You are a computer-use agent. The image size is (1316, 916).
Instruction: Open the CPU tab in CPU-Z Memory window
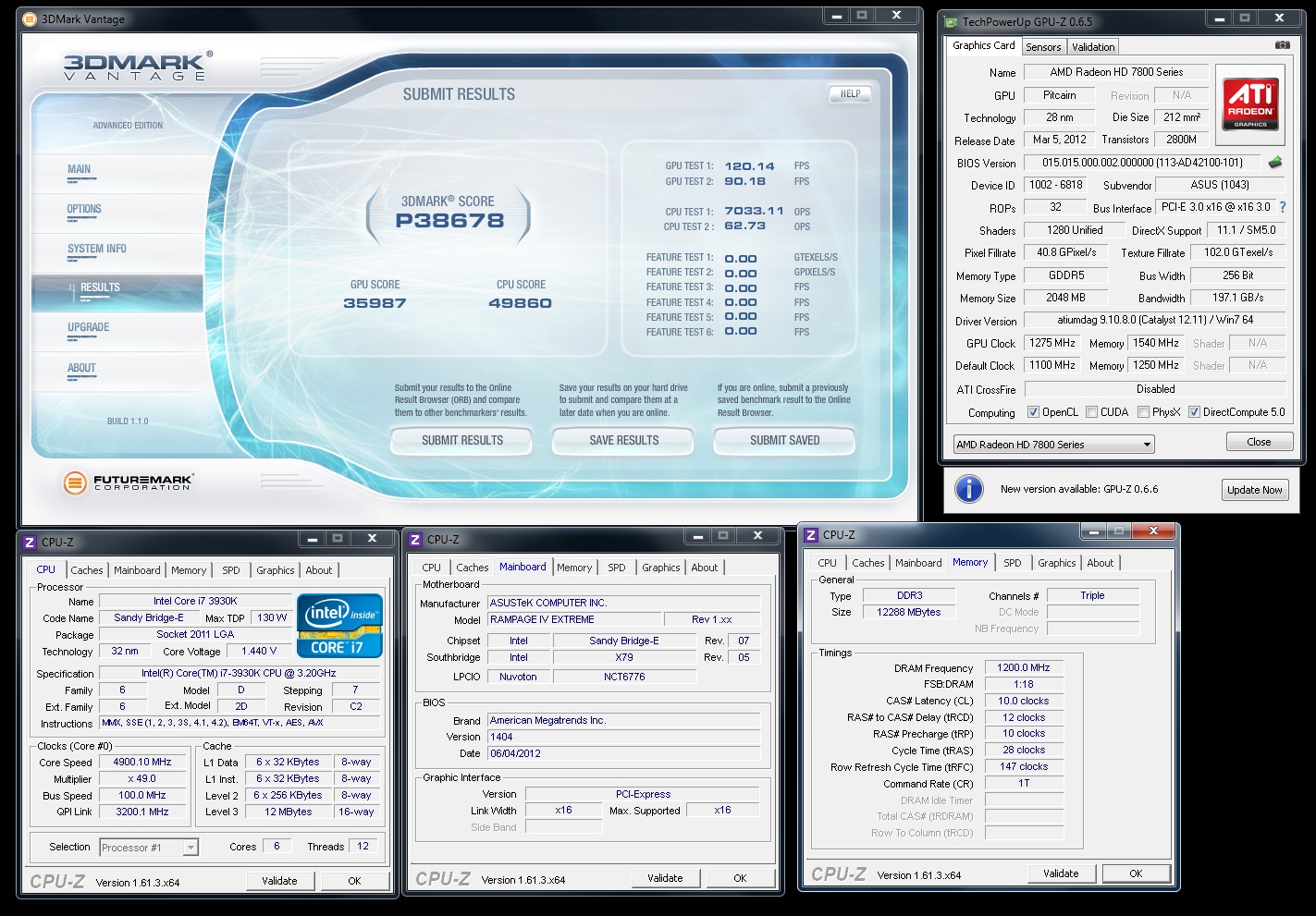coord(827,563)
